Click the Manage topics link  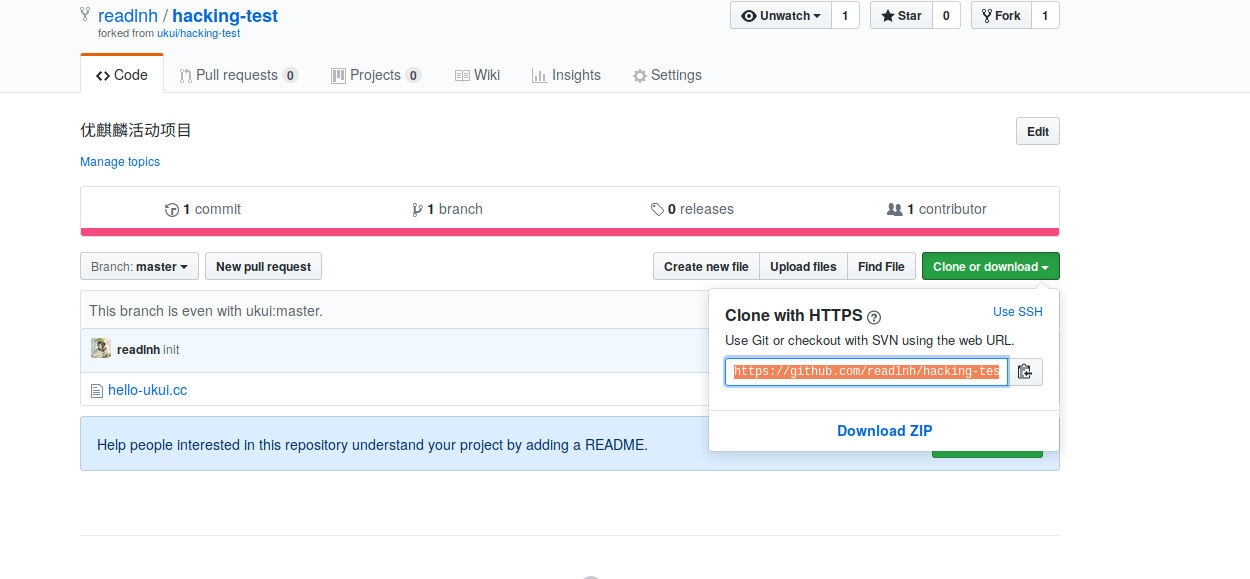120,162
